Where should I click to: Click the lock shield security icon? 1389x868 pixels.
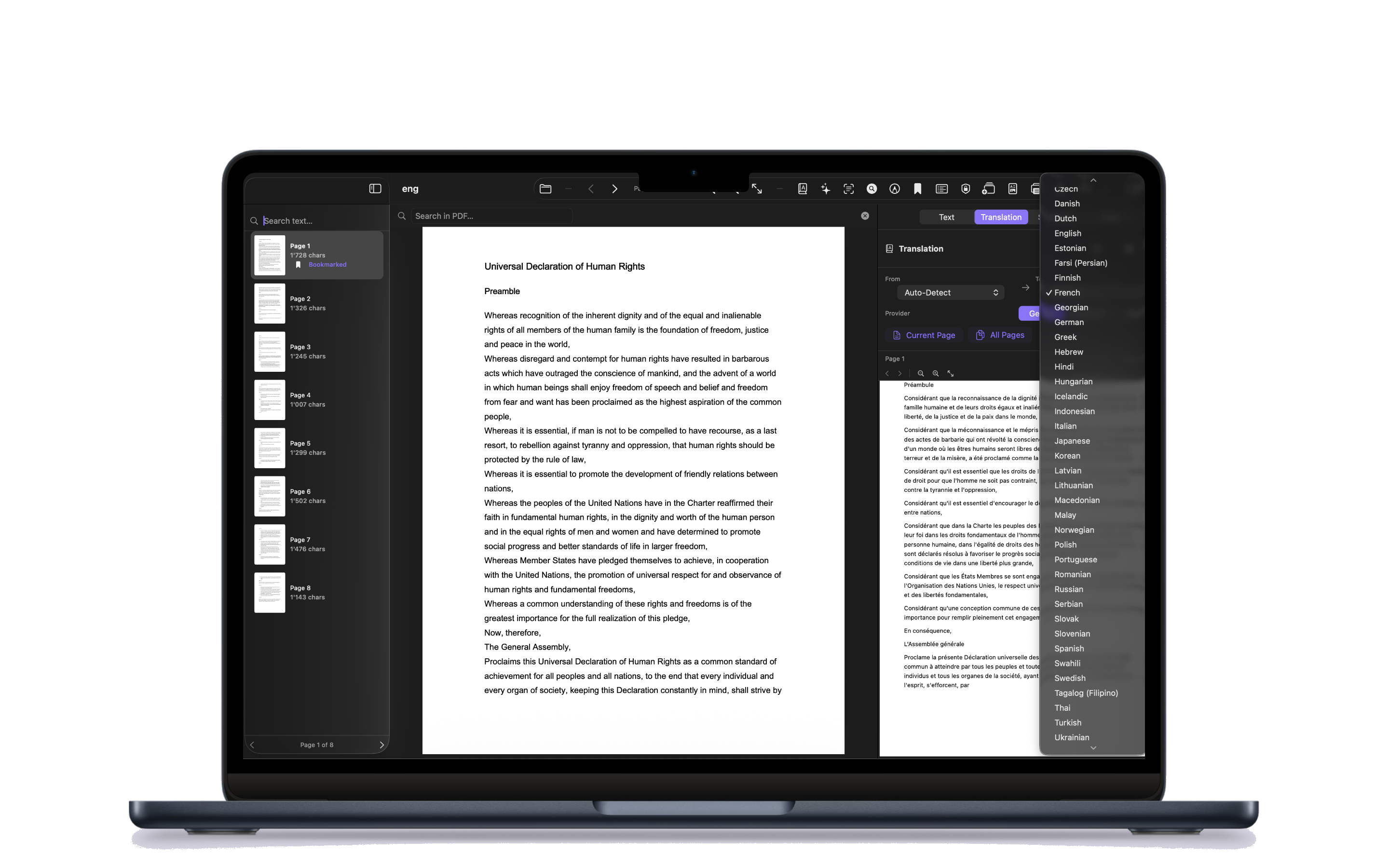[966, 188]
